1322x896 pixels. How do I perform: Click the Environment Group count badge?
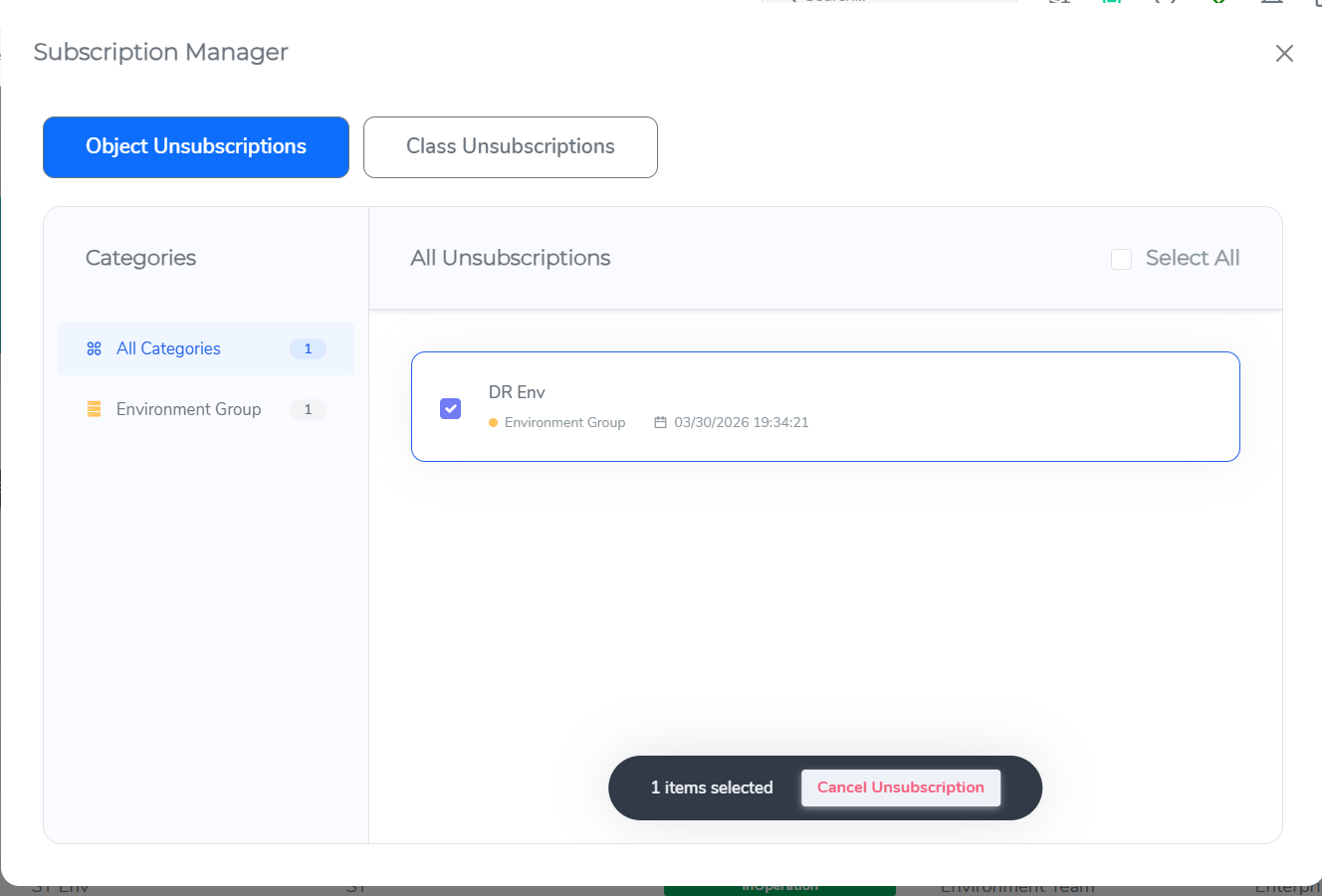(308, 409)
